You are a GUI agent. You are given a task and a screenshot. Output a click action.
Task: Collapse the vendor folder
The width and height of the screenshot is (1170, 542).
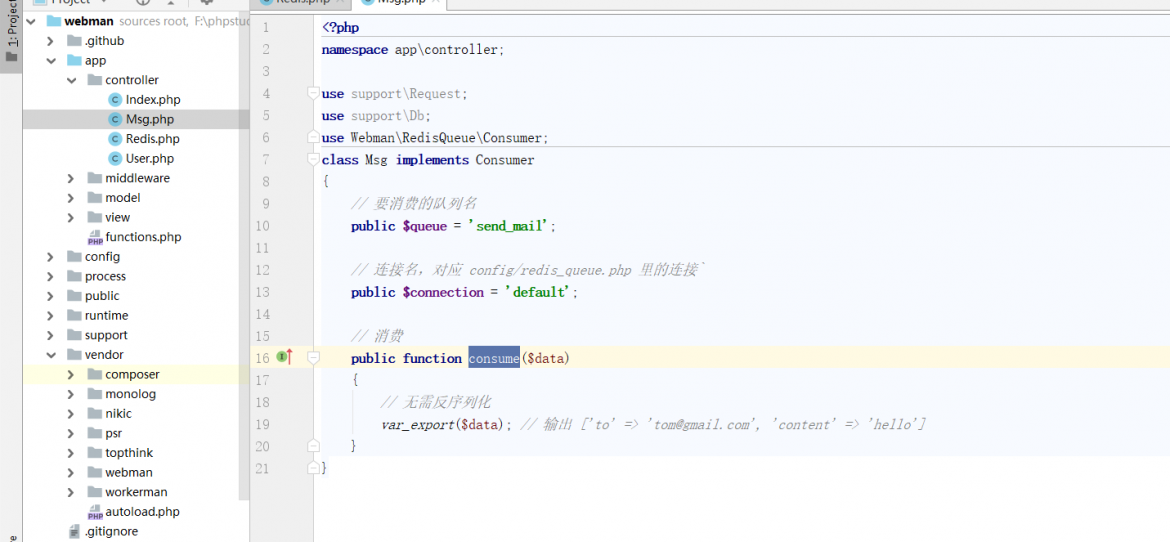tap(51, 355)
